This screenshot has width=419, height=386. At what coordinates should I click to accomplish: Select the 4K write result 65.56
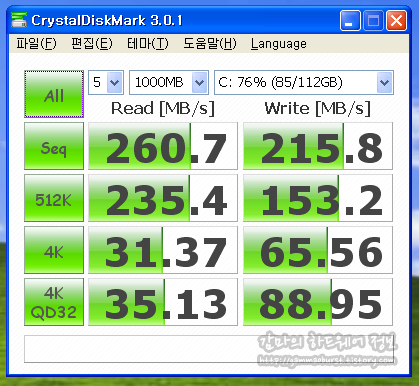(318, 250)
